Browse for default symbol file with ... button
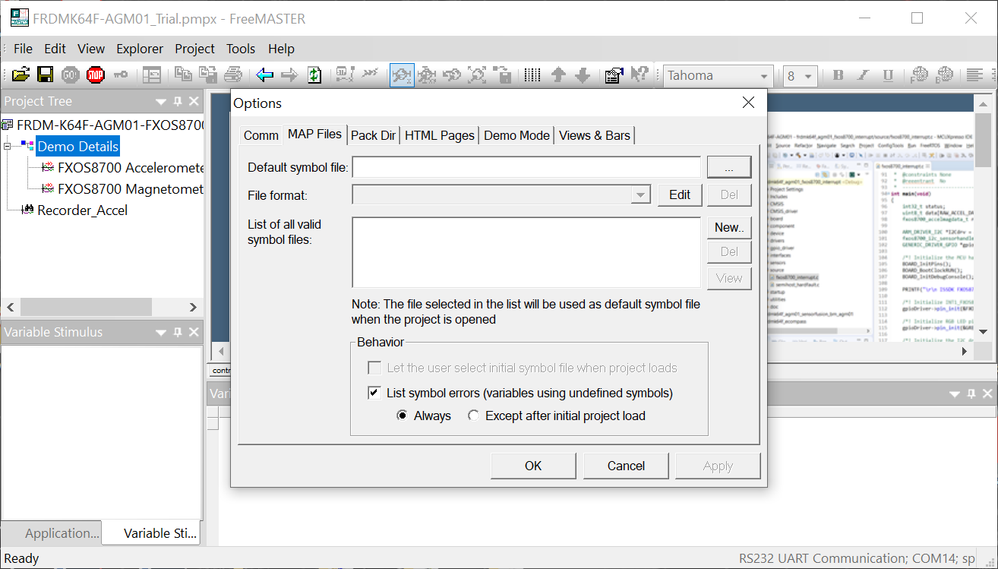 click(x=729, y=167)
